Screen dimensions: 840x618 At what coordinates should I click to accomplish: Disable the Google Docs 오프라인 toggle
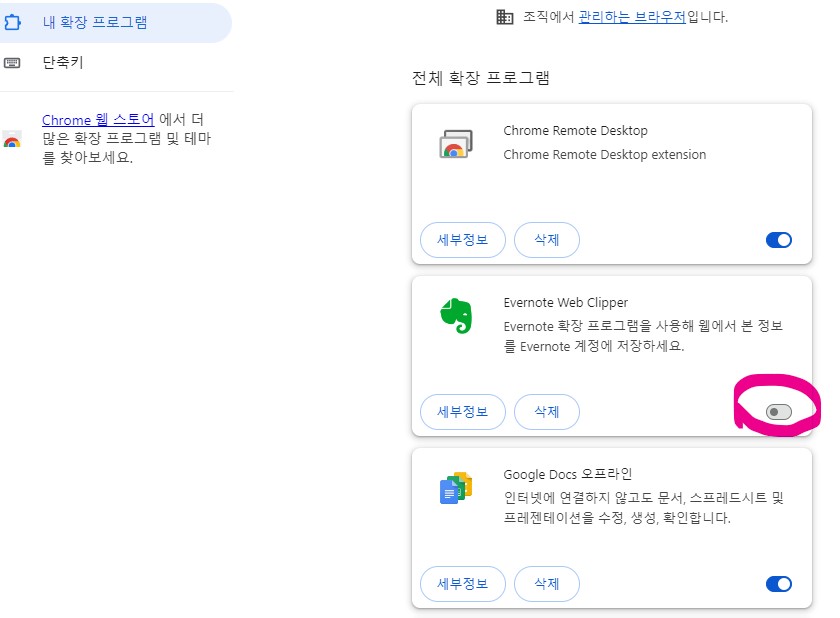(779, 584)
